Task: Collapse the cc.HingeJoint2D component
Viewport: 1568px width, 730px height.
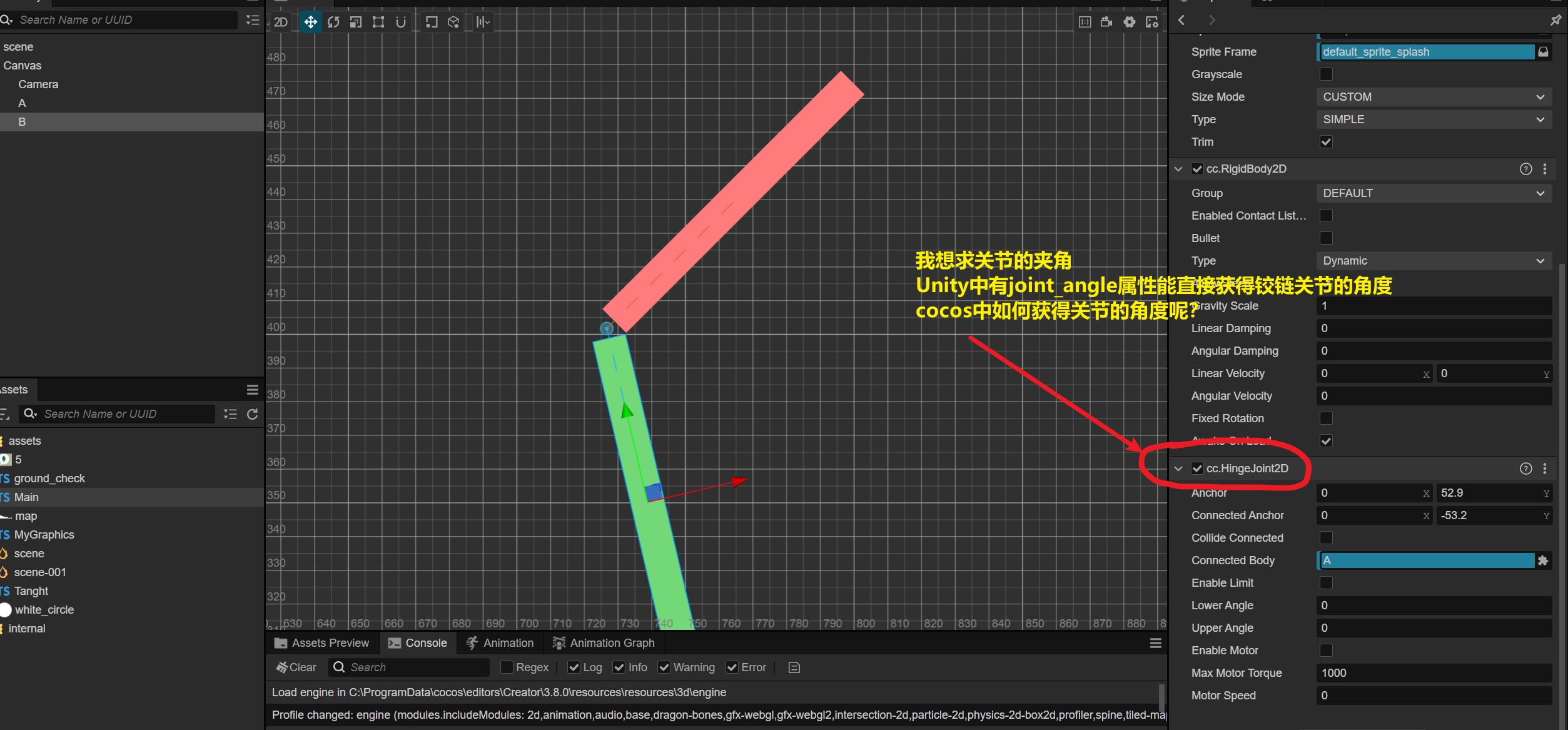Action: 1178,469
